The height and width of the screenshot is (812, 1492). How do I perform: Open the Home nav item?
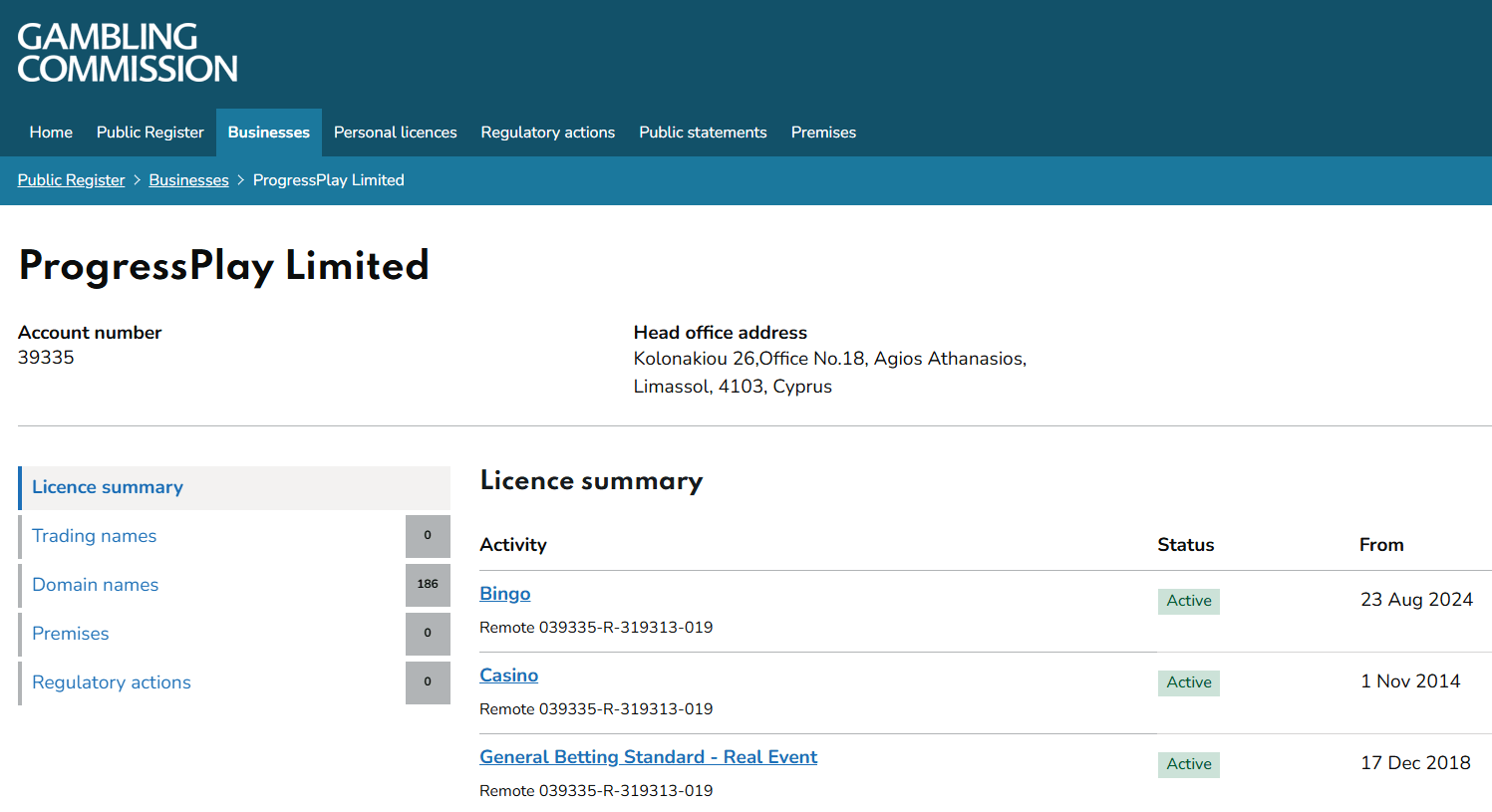51,133
